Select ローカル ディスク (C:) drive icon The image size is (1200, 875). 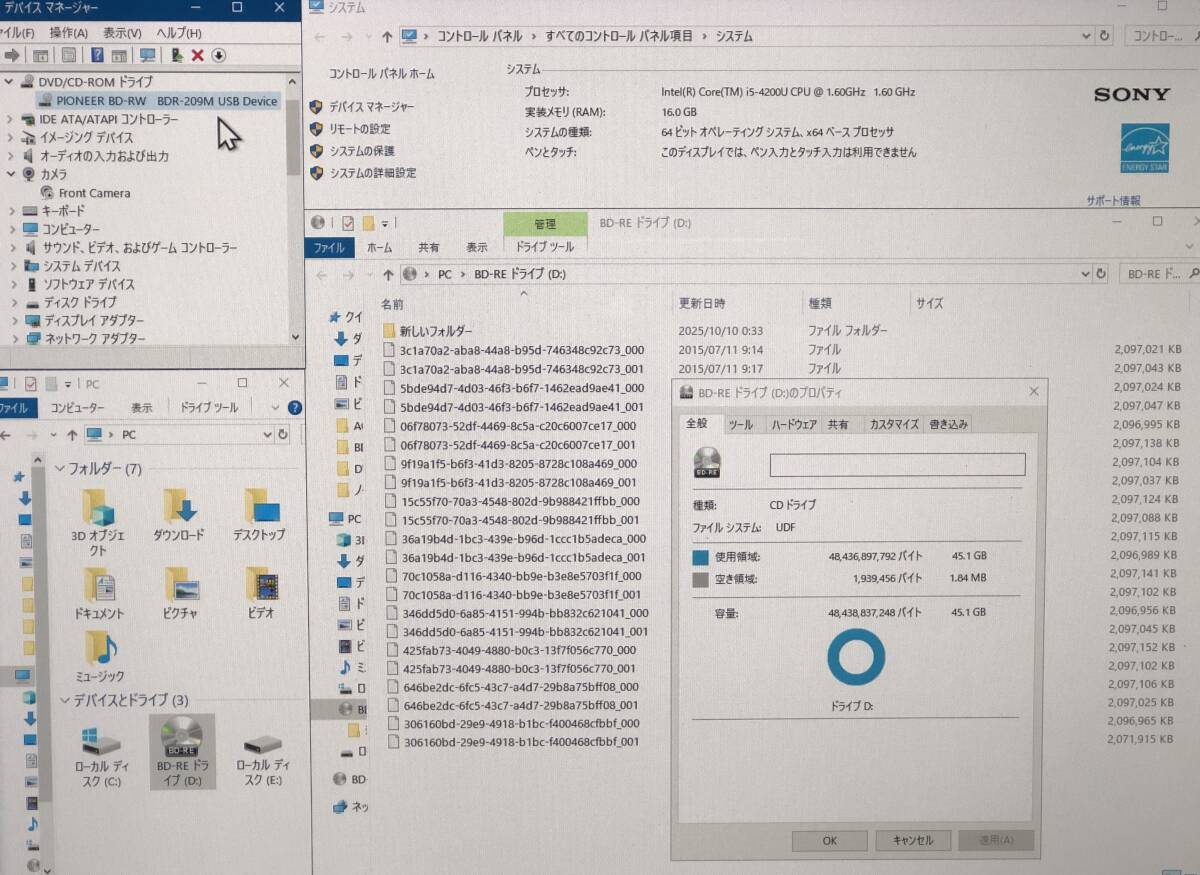click(99, 757)
